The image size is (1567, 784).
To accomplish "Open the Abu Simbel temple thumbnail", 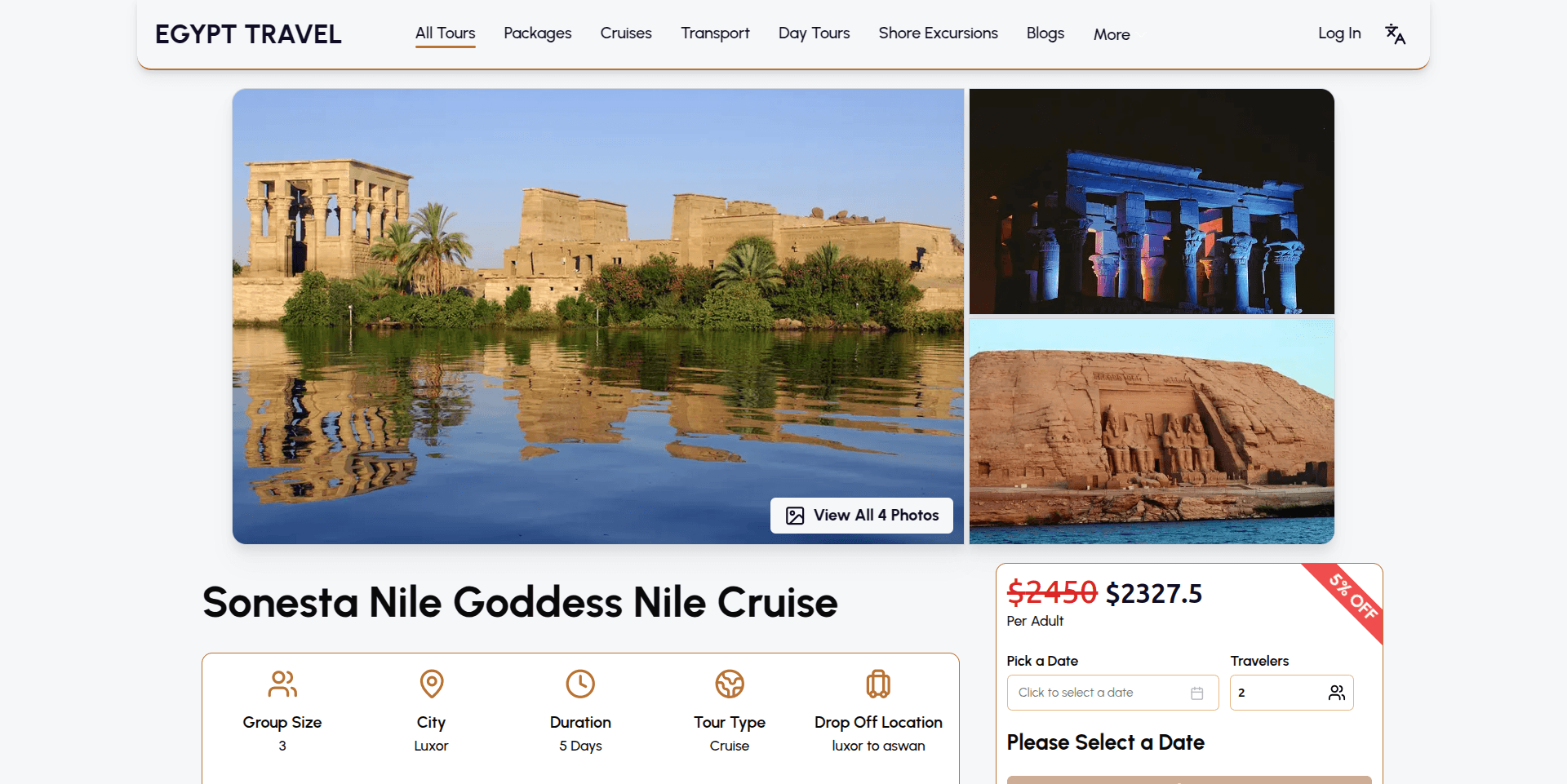I will (1151, 431).
